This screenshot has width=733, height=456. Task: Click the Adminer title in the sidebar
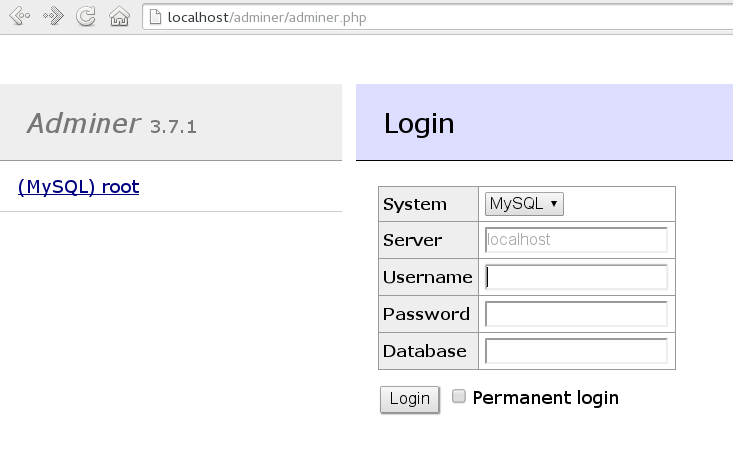tap(84, 123)
